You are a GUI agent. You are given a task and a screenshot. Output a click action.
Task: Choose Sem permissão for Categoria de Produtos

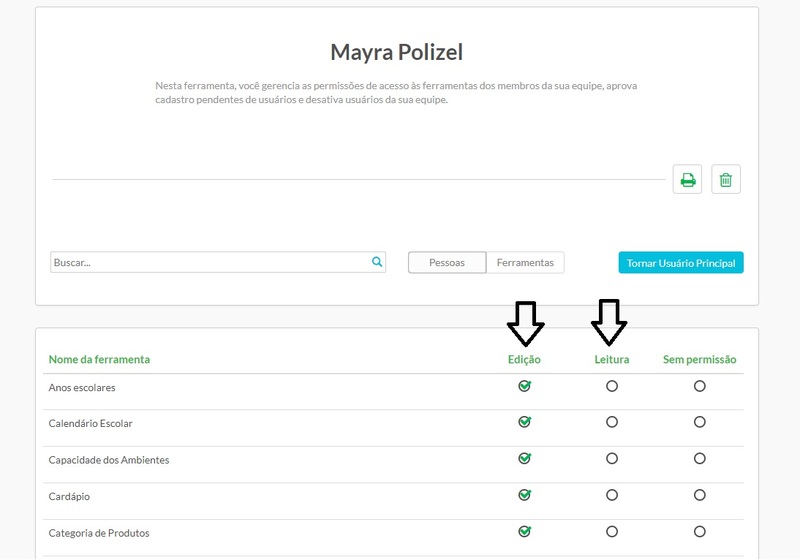(699, 531)
